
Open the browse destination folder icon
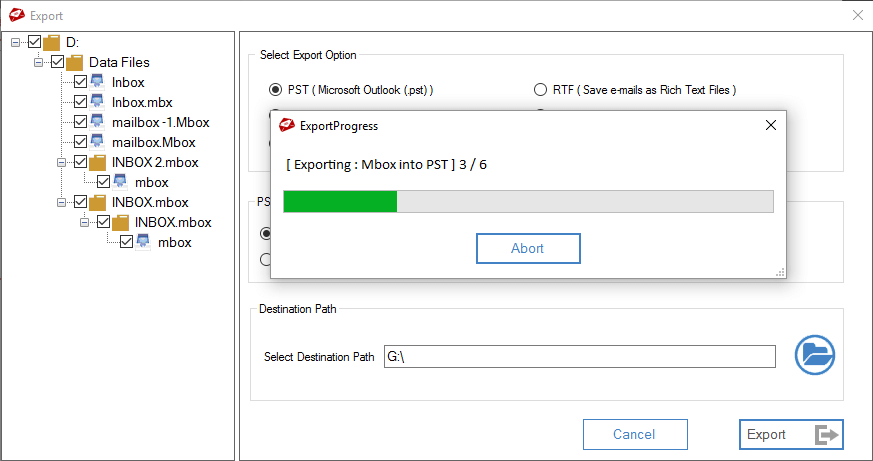815,355
